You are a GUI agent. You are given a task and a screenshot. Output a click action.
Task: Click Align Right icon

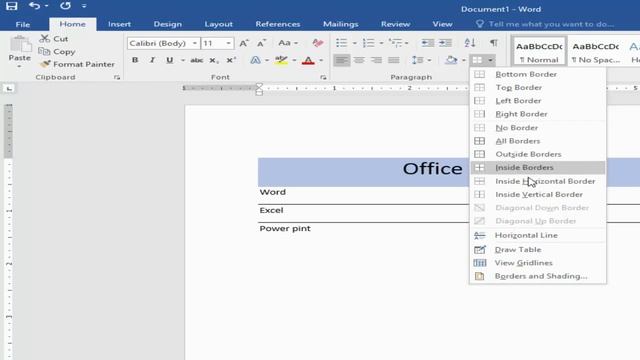tap(376, 60)
